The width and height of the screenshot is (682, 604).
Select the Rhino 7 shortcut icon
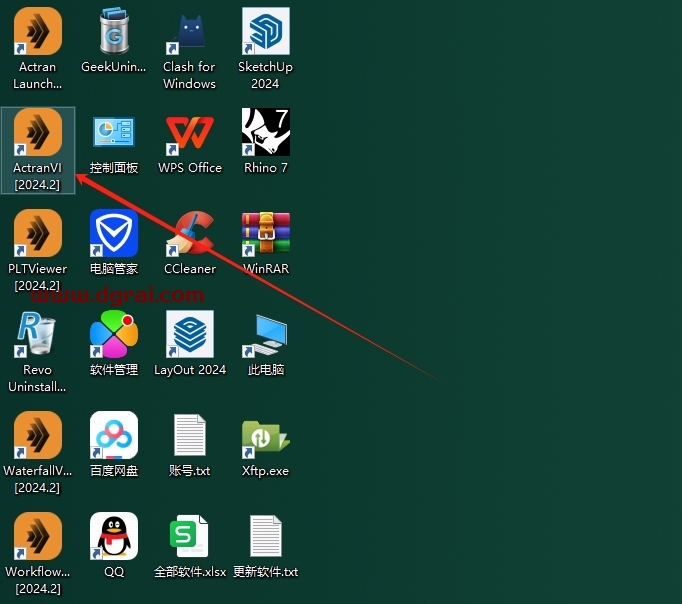click(266, 132)
